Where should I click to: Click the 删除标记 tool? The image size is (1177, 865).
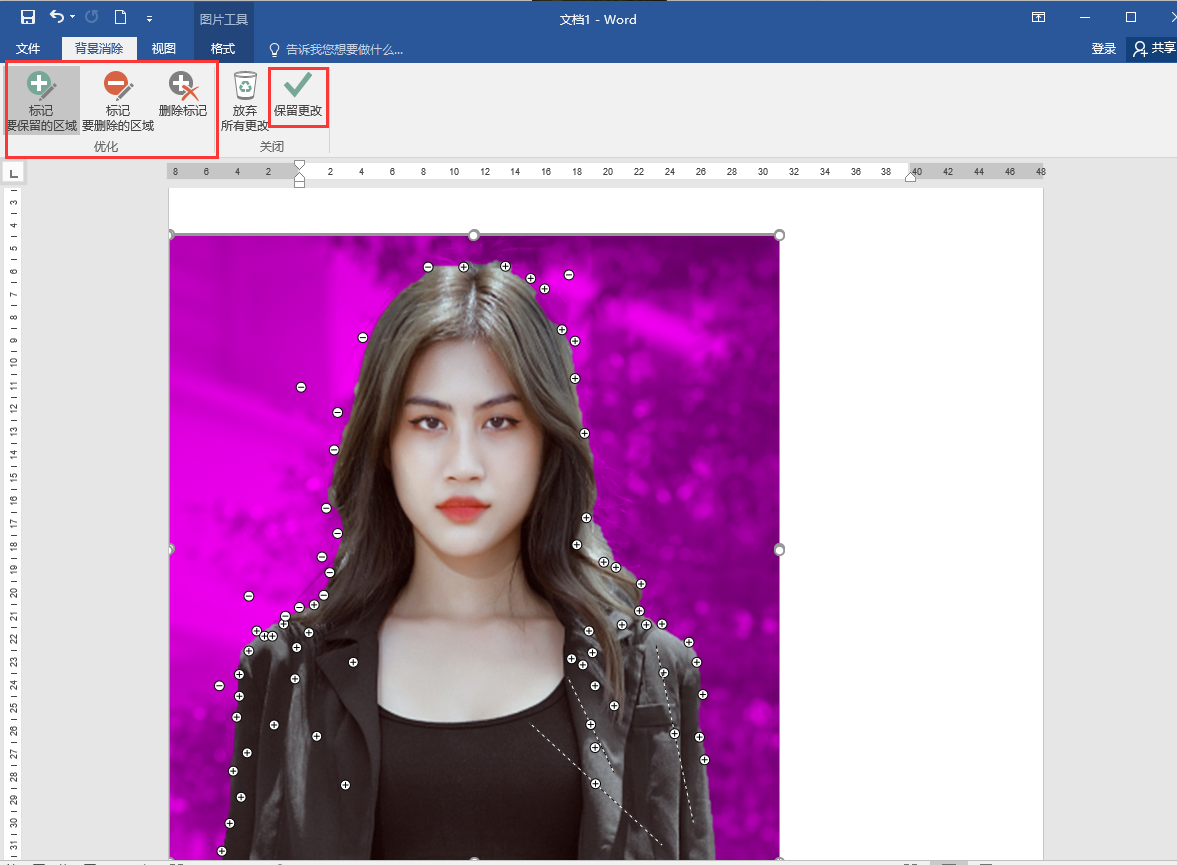(x=182, y=96)
